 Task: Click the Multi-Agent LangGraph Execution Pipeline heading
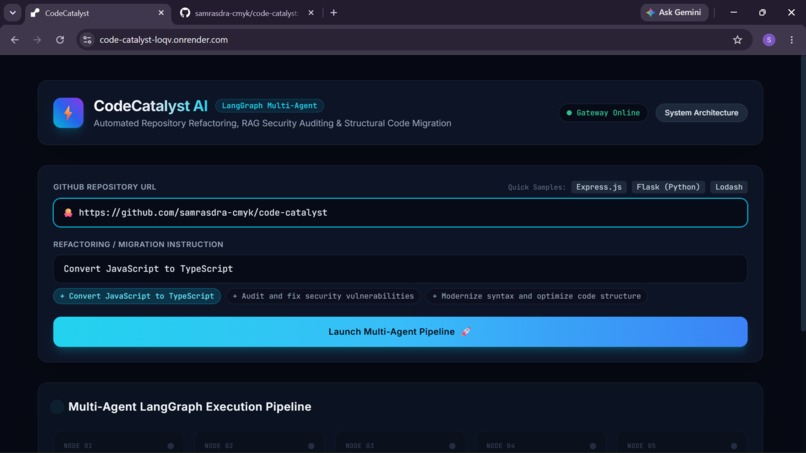pos(190,407)
